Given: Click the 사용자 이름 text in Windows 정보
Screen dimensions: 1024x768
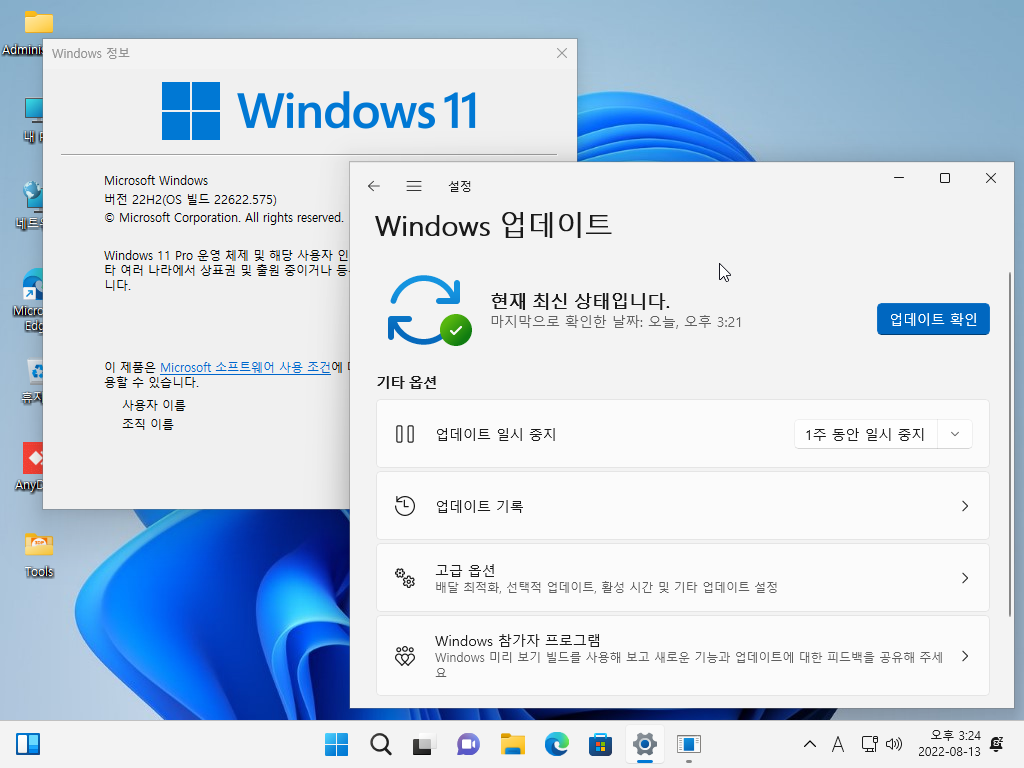Looking at the screenshot, I should 154,405.
